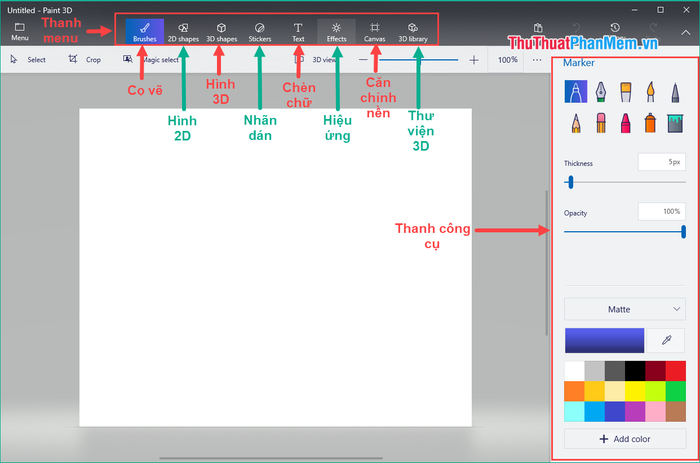Click the canvas vertical scrollbar
Screen dimensions: 700x463
coord(546,263)
